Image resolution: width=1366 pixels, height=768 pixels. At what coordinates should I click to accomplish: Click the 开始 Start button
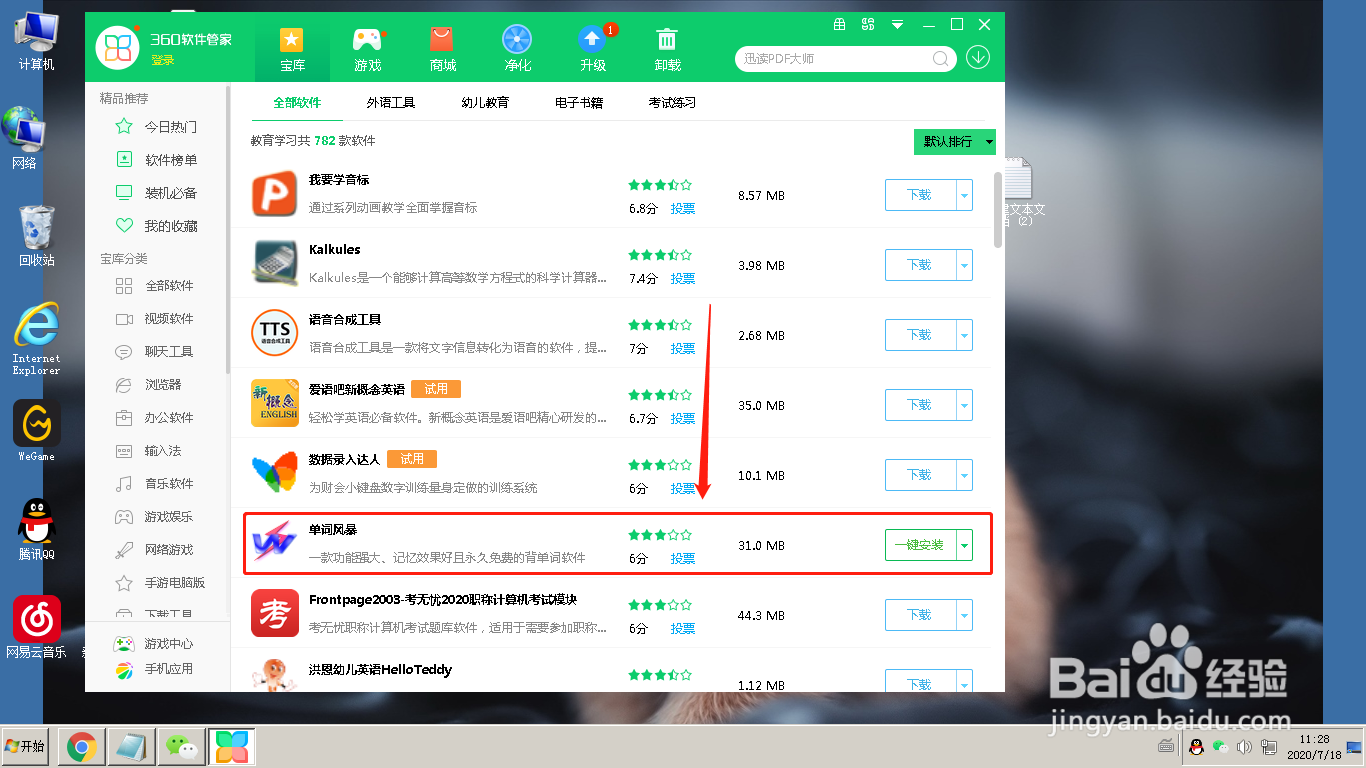(25, 747)
